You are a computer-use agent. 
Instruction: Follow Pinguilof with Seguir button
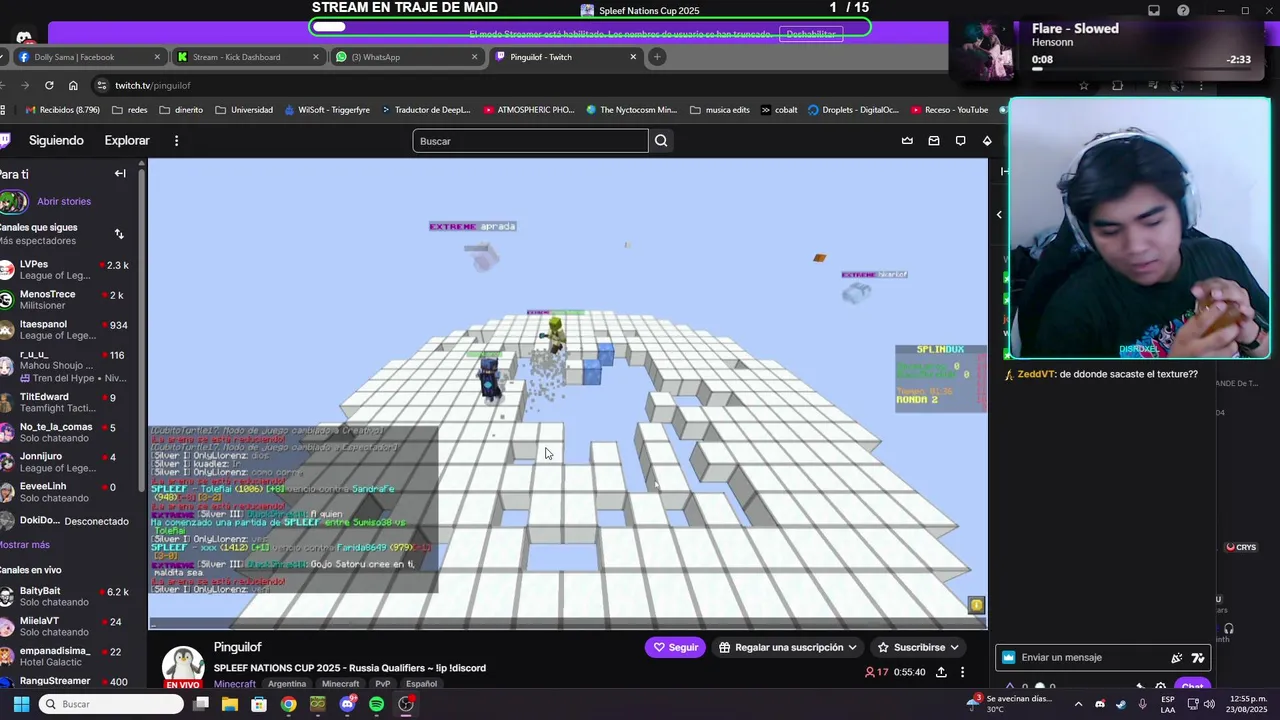(675, 648)
